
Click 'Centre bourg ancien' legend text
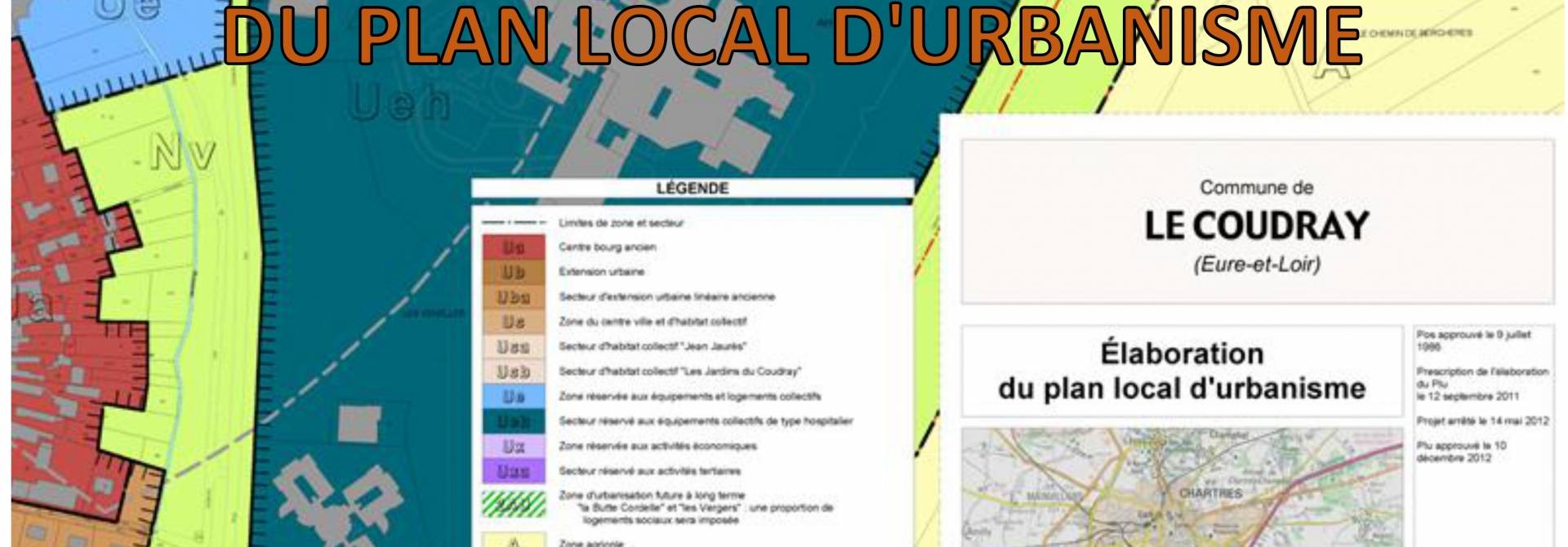[607, 247]
